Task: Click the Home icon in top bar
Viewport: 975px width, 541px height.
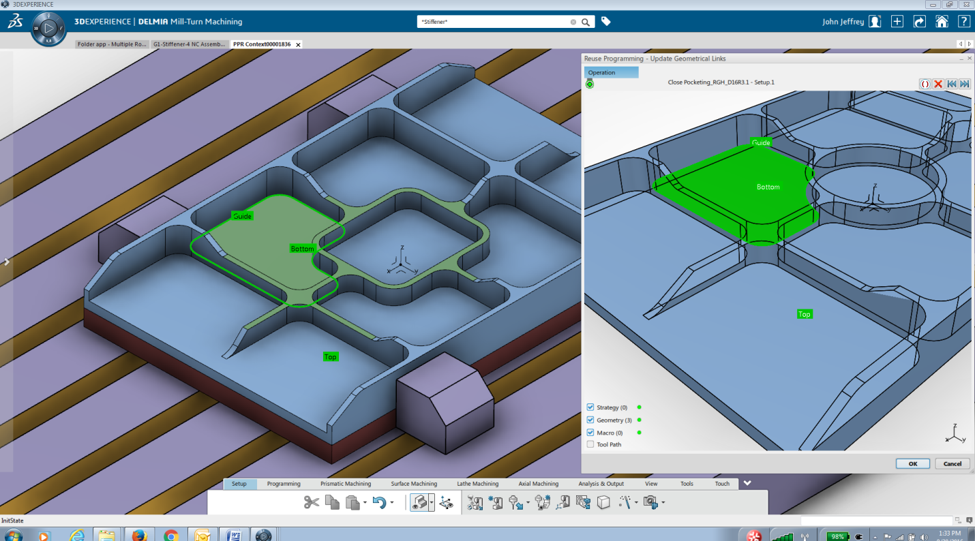Action: 941,21
